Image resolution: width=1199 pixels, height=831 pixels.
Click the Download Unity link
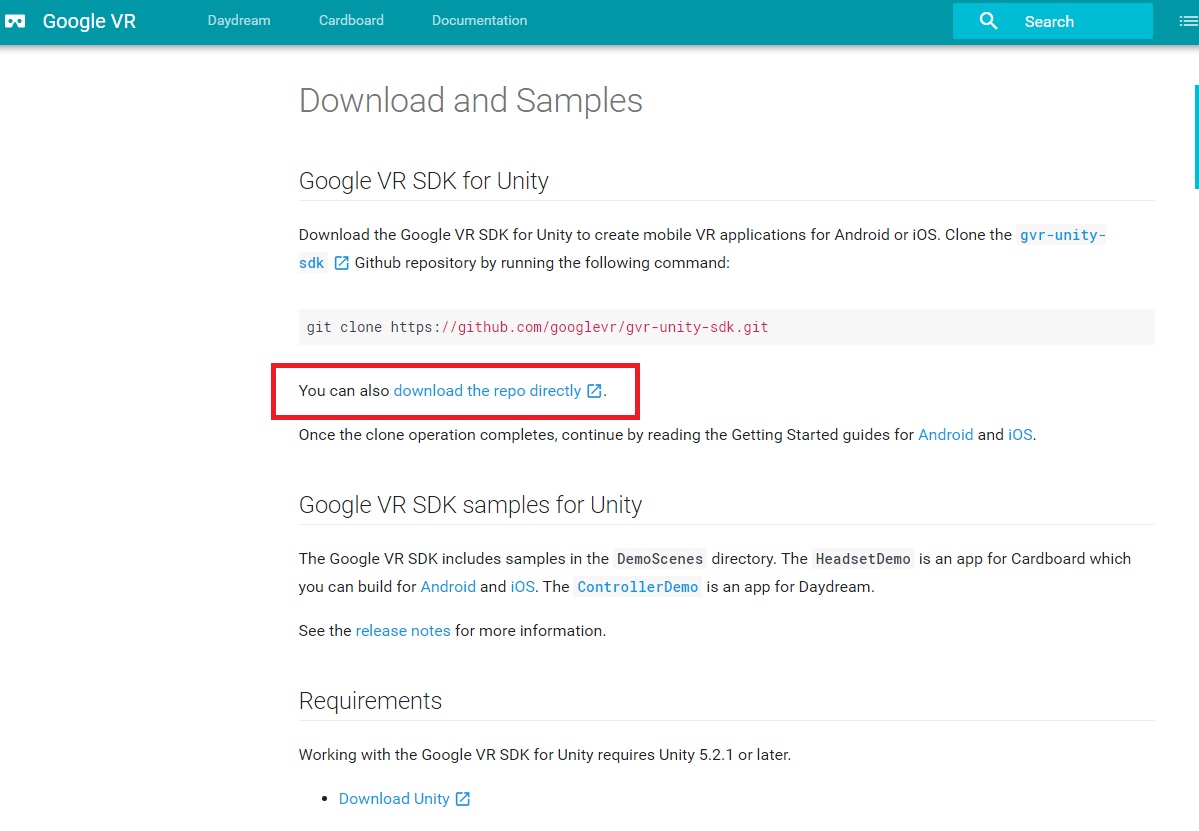394,799
